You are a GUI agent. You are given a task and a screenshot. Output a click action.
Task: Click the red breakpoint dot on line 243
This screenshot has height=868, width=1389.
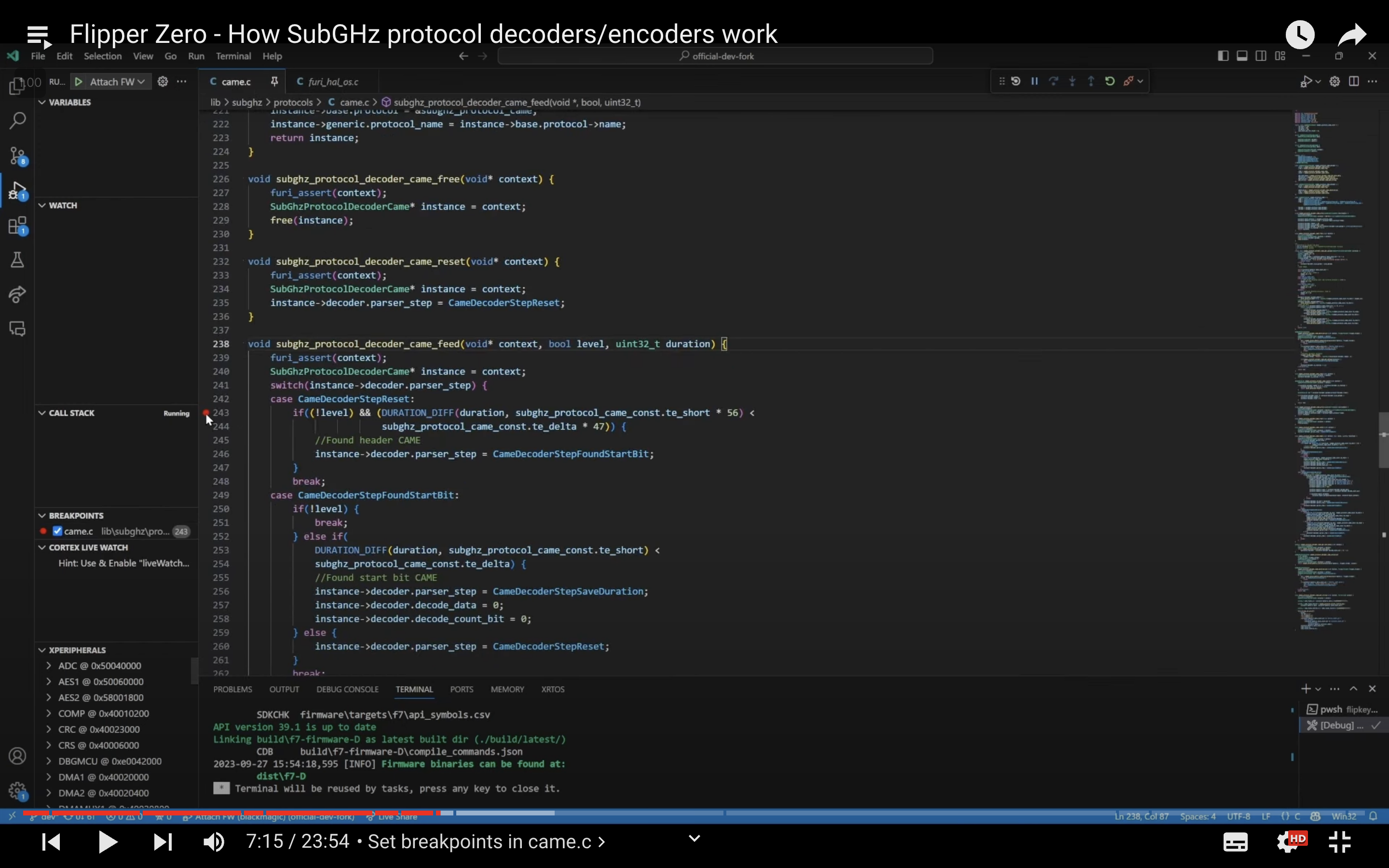pyautogui.click(x=206, y=413)
